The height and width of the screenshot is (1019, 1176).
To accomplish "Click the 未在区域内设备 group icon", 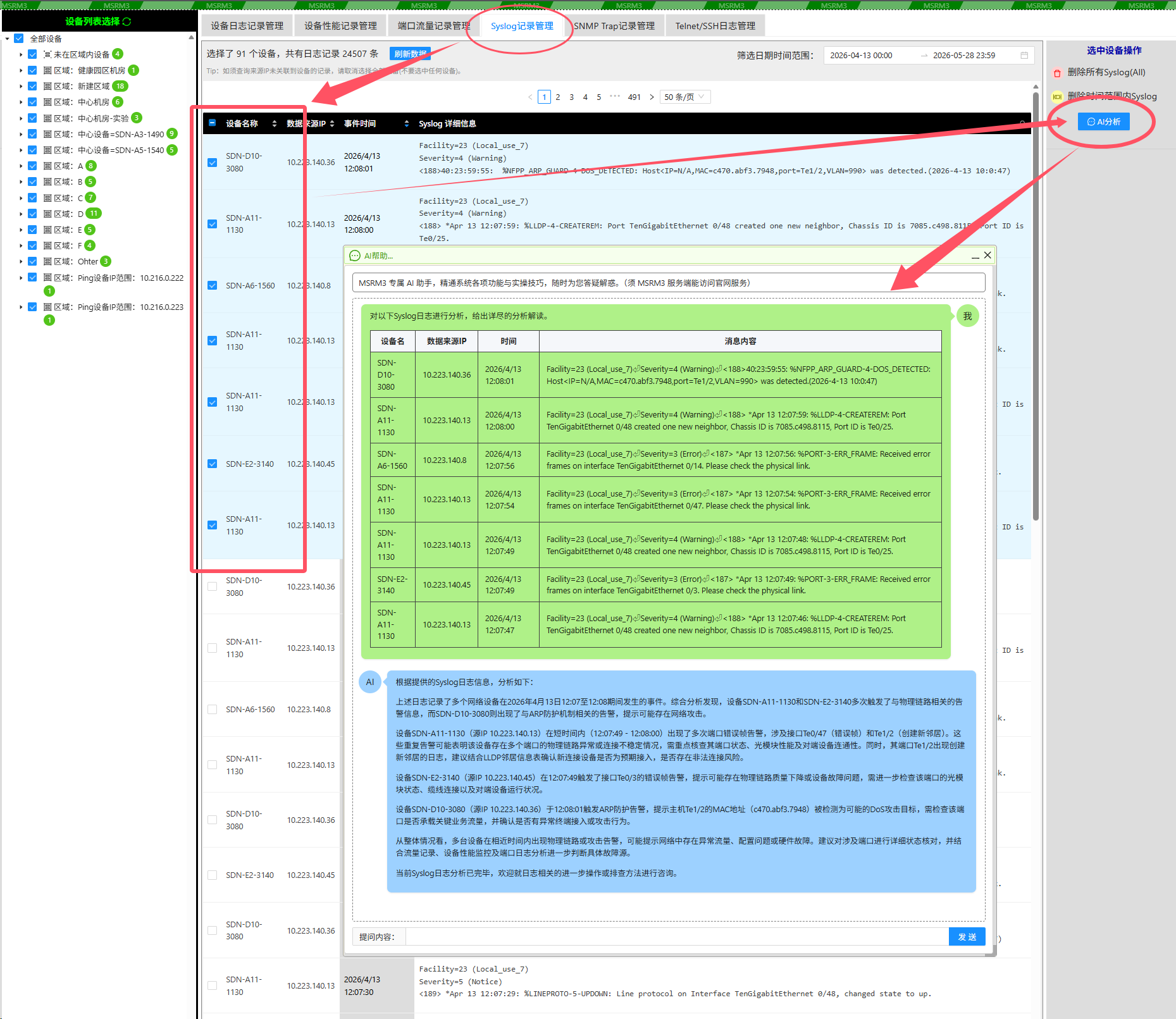I will click(47, 54).
